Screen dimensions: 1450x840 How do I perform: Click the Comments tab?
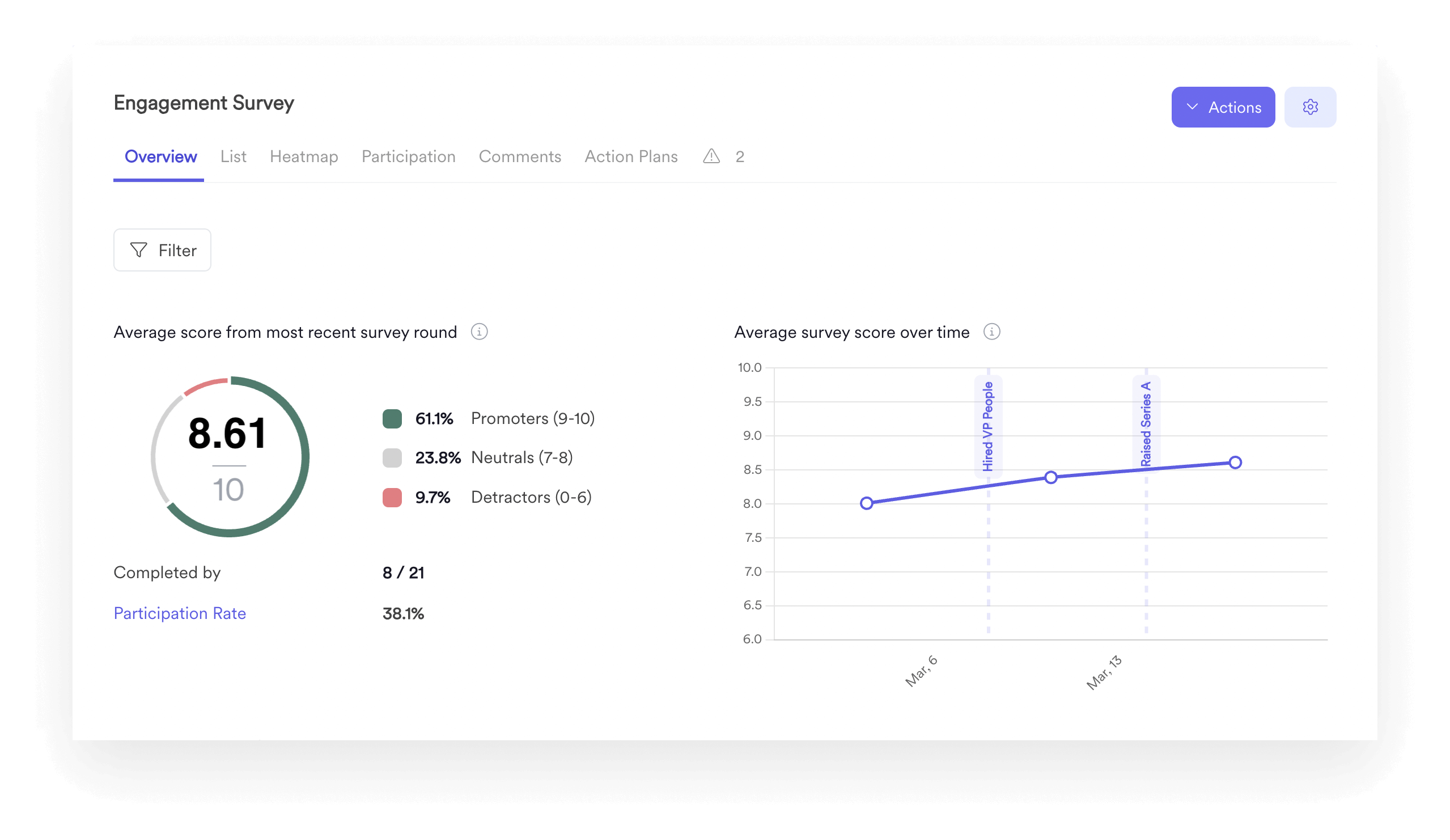520,156
